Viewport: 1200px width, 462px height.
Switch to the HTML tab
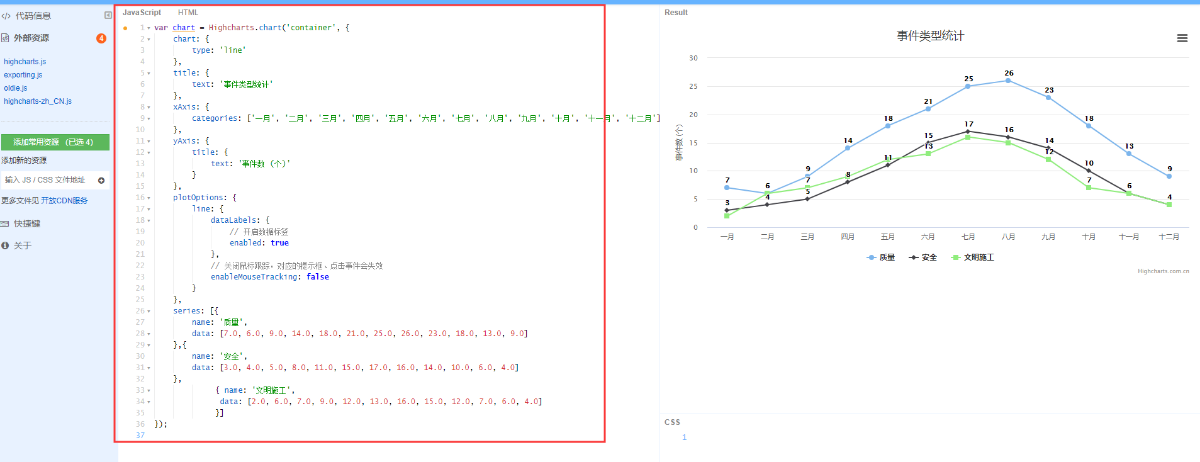(188, 12)
